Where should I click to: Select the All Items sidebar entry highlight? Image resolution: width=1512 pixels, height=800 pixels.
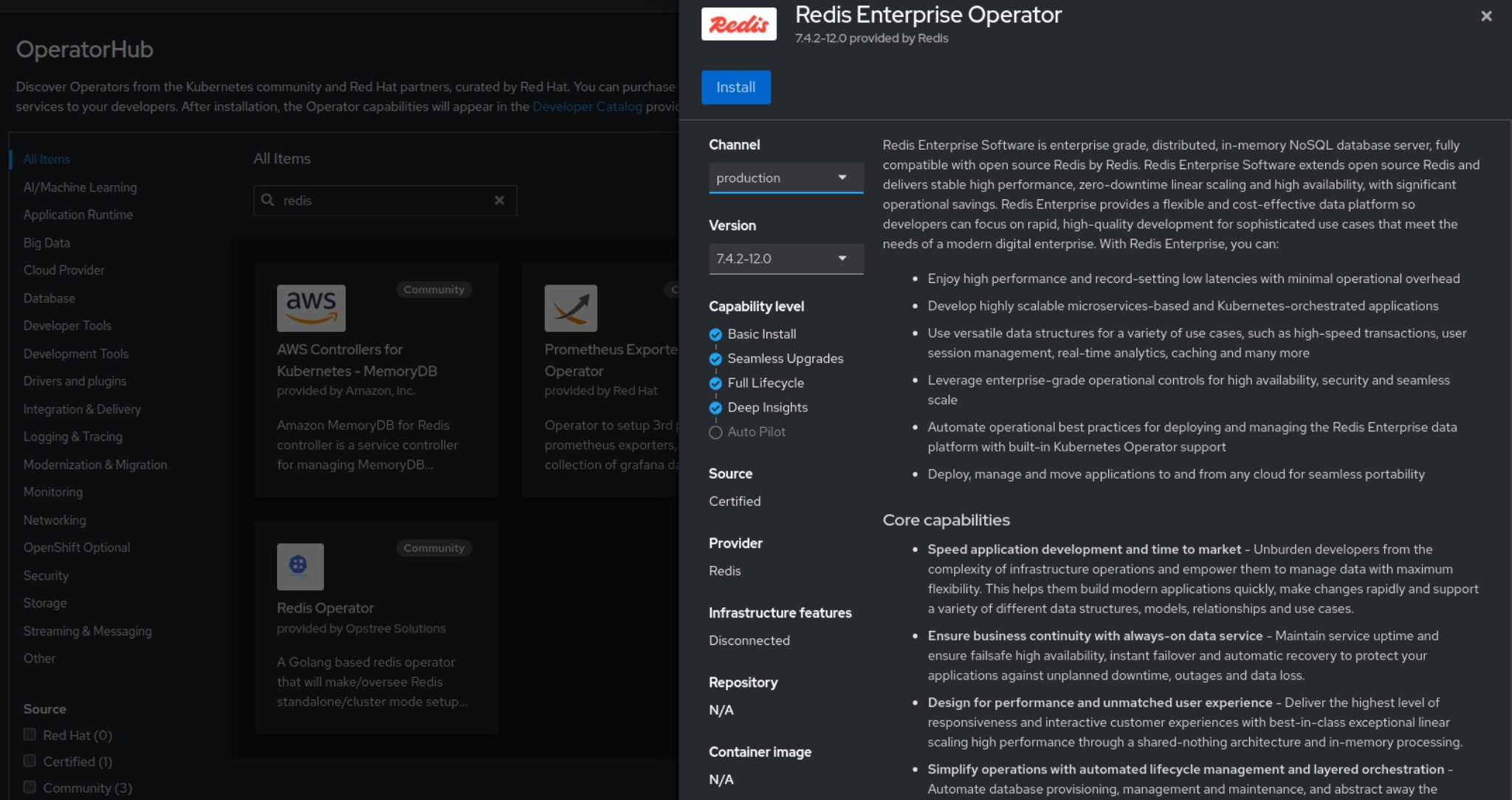[47, 159]
